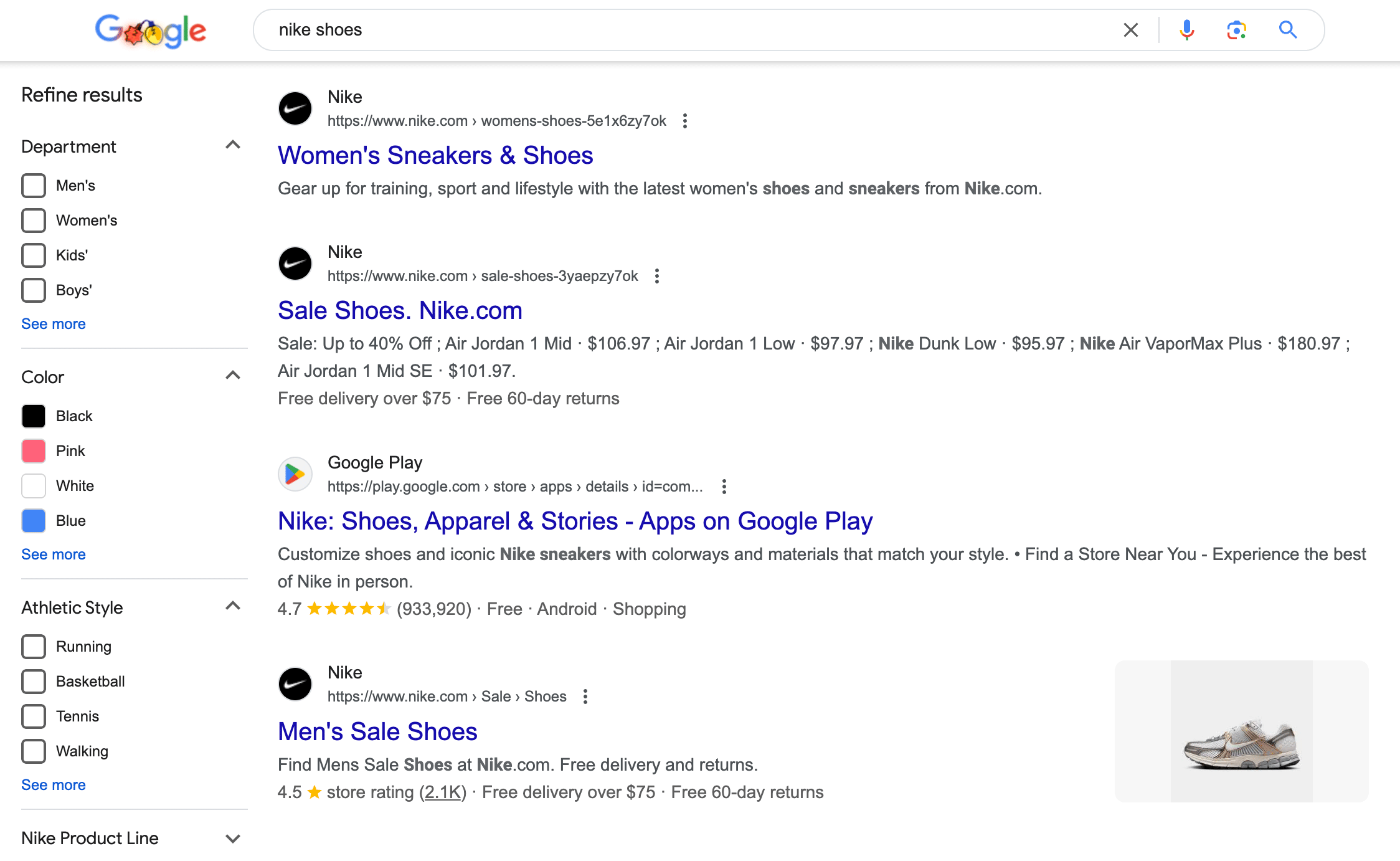Image resolution: width=1400 pixels, height=861 pixels.
Task: Select the Pink color filter swatch
Action: 33,450
